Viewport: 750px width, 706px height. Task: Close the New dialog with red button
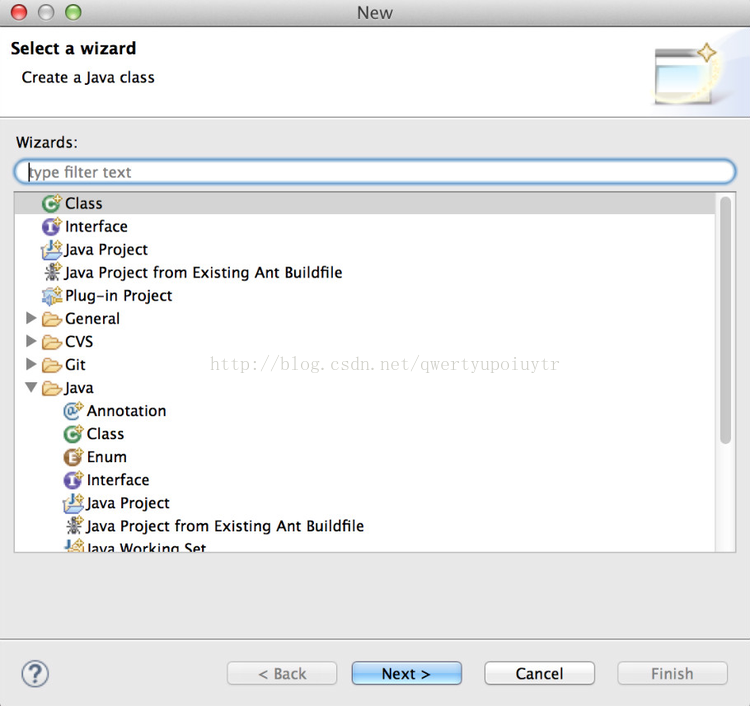coord(19,12)
